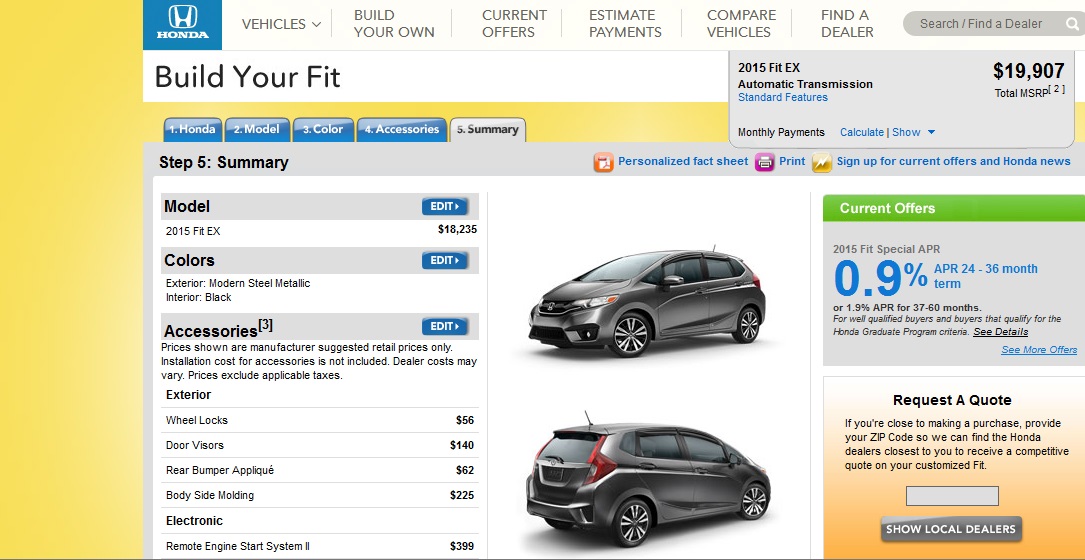Click the 0.9% APR offer text
This screenshot has height=560, width=1085.
click(880, 277)
